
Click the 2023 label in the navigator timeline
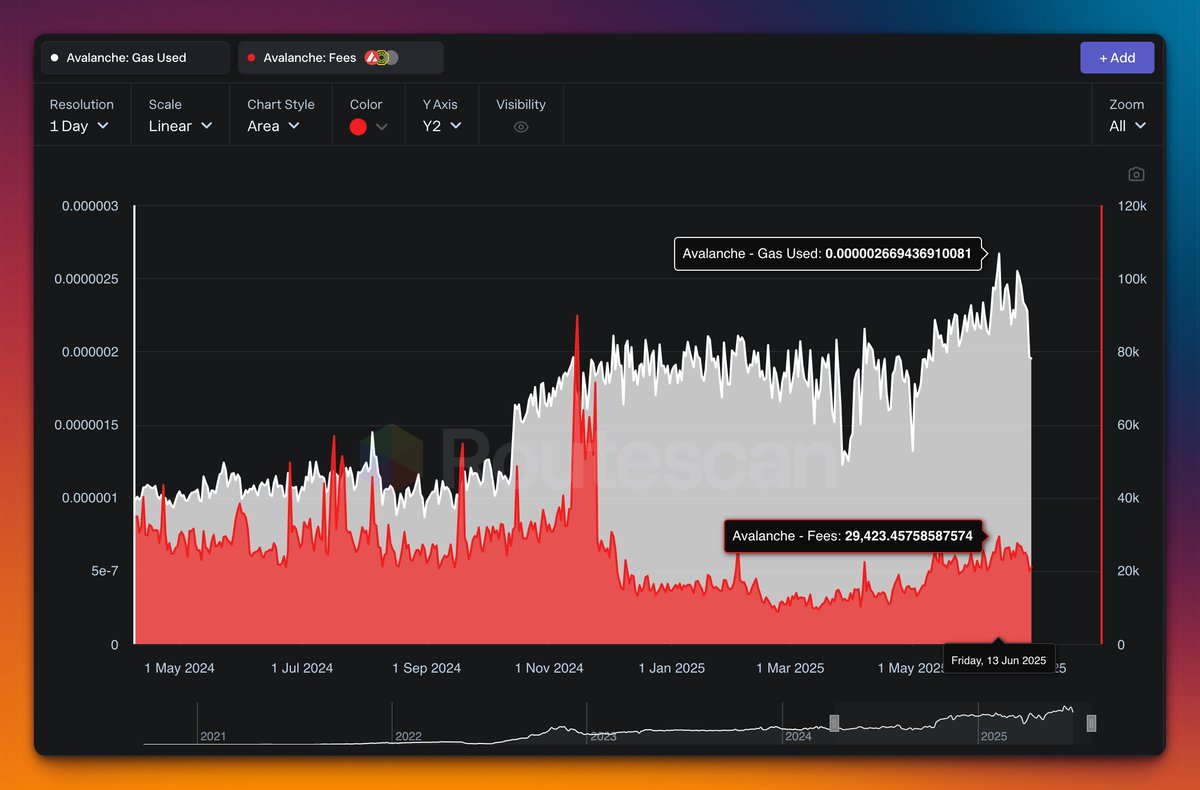[603, 736]
